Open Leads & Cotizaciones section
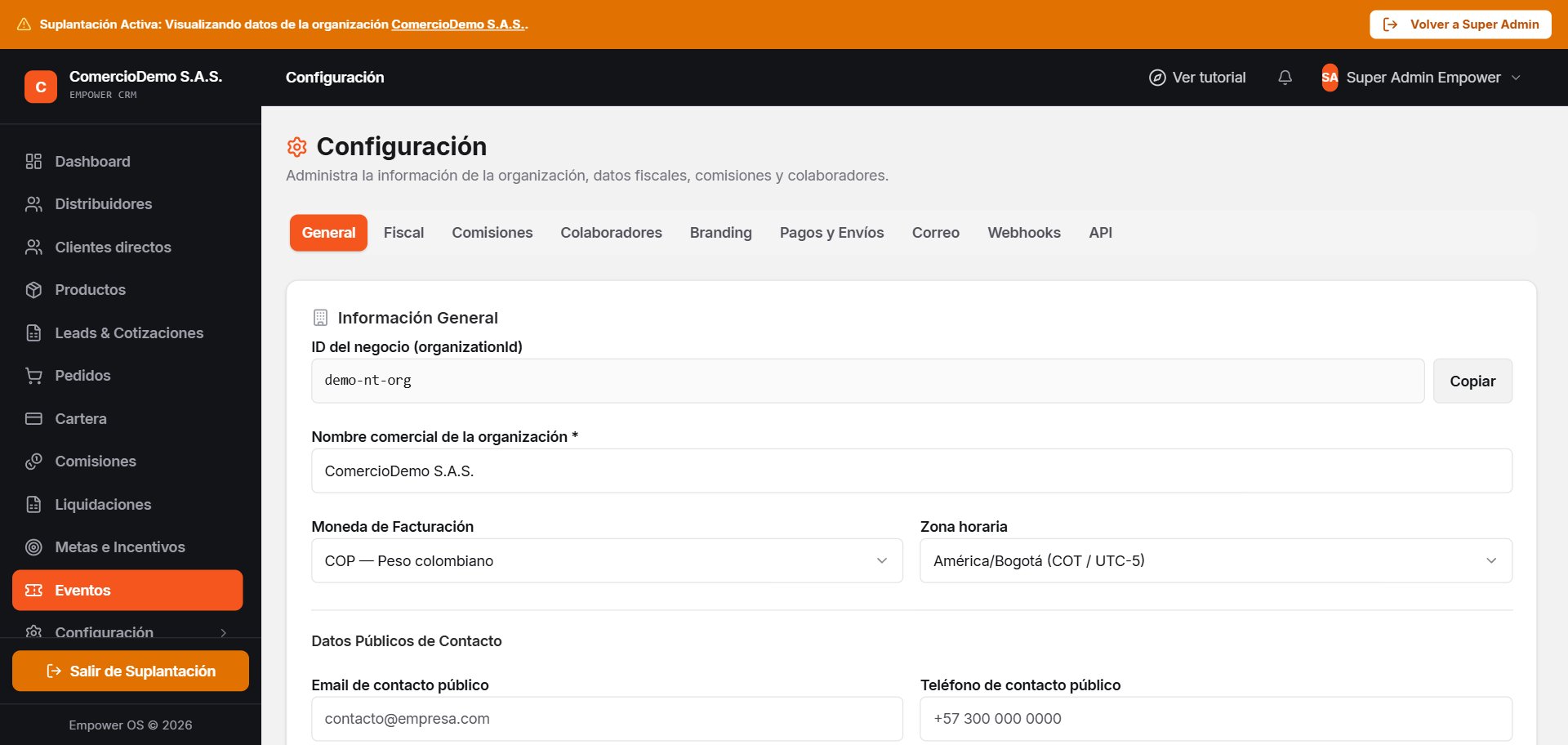This screenshot has height=745, width=1568. click(127, 333)
